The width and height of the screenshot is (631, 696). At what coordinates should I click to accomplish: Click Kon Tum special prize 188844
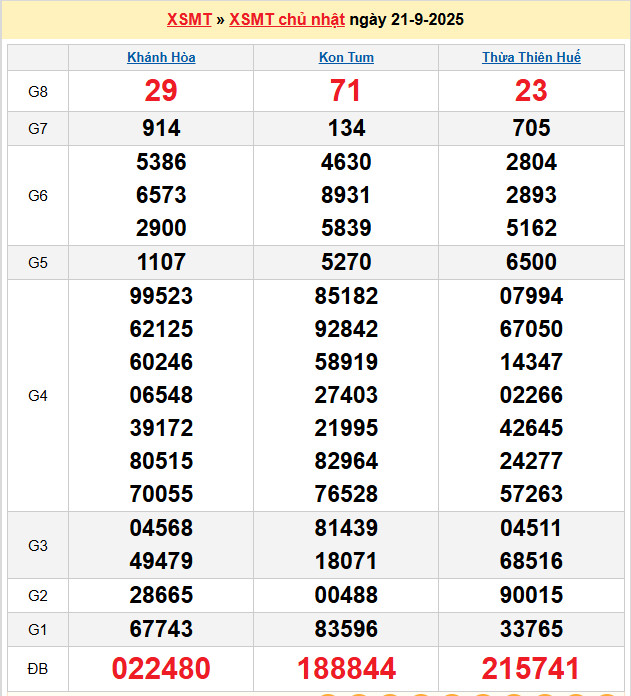(346, 668)
